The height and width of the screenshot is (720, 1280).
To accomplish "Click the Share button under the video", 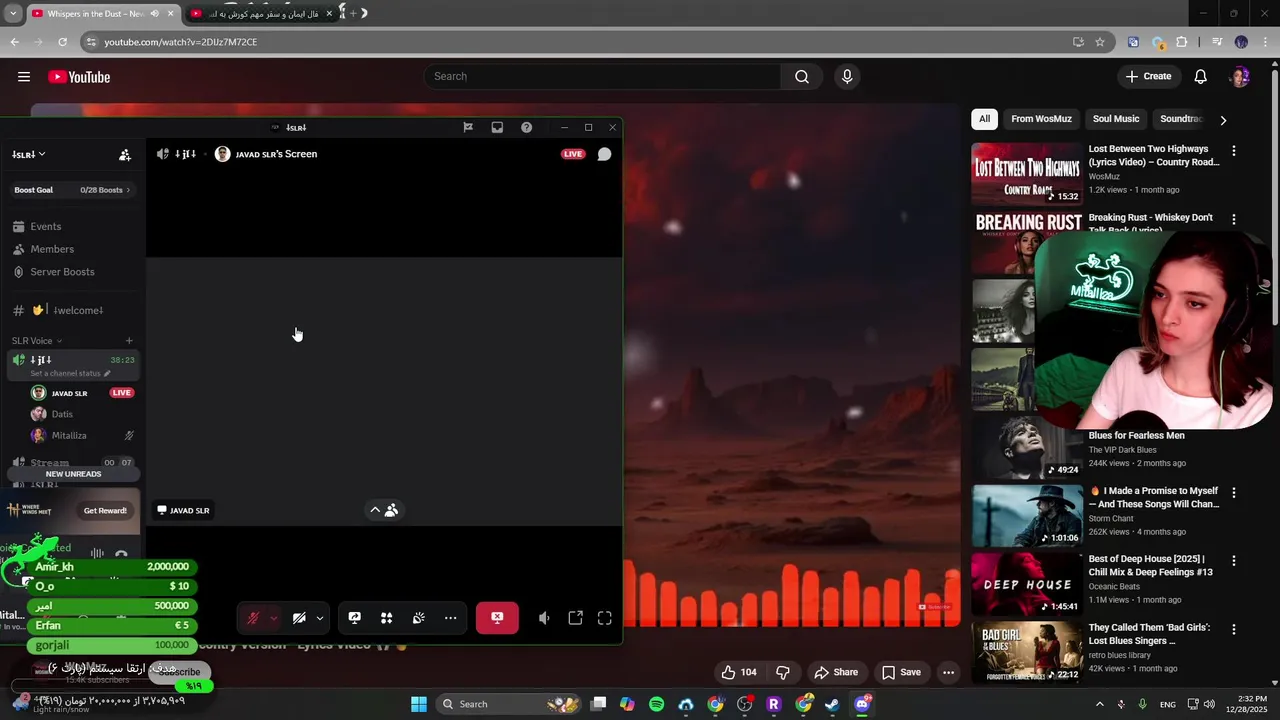I will (x=836, y=672).
